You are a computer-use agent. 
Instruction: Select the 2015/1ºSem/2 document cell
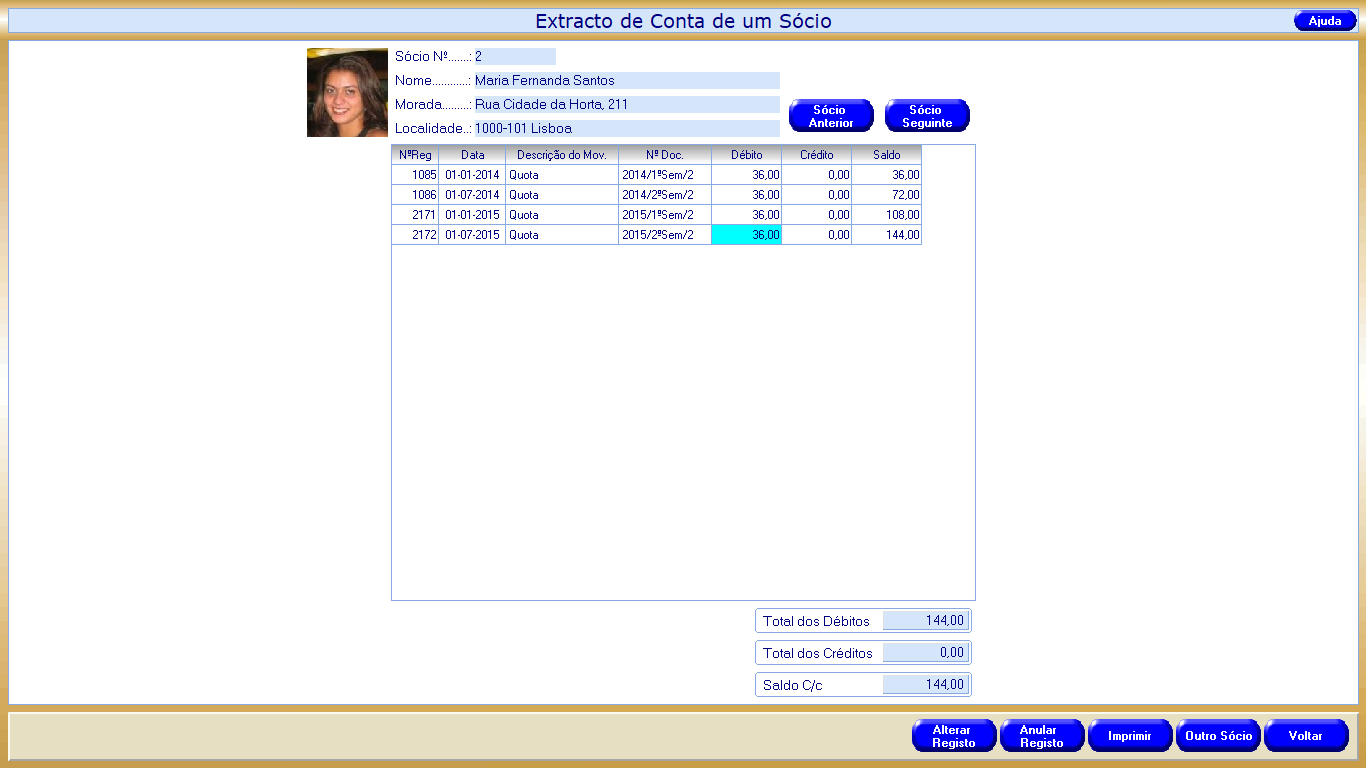[x=664, y=215]
